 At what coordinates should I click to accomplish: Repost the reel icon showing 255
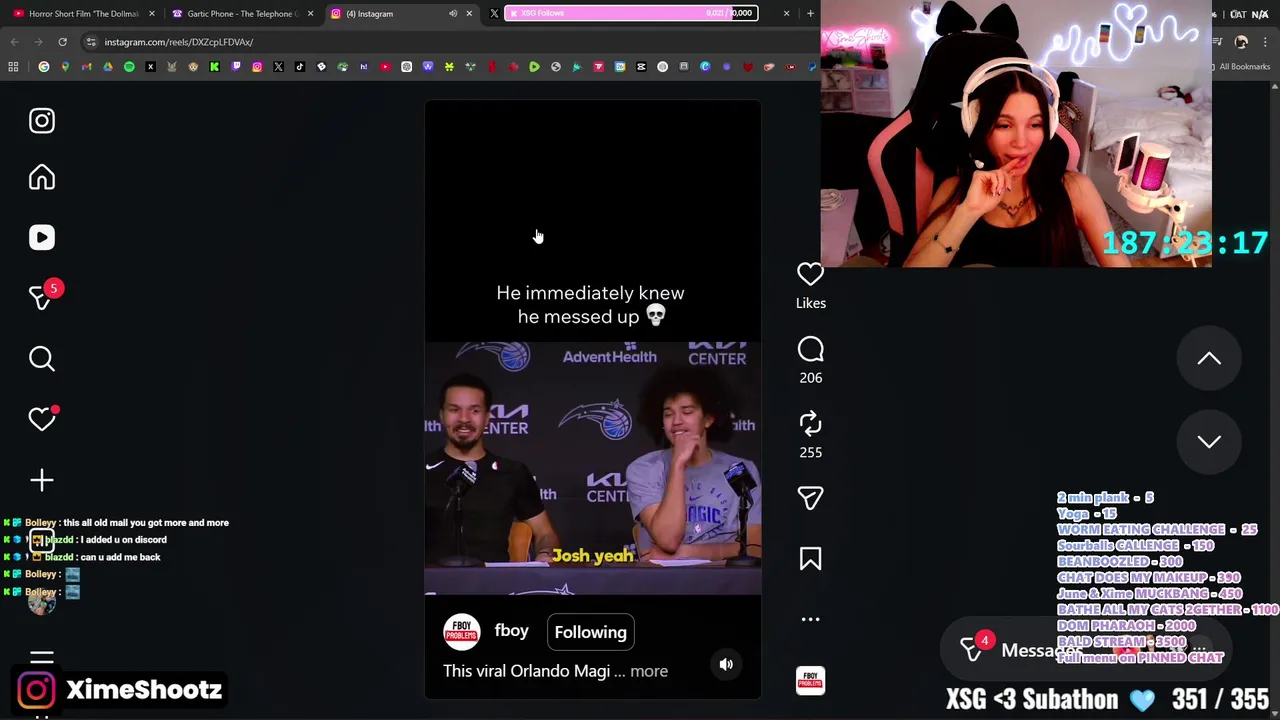[810, 423]
